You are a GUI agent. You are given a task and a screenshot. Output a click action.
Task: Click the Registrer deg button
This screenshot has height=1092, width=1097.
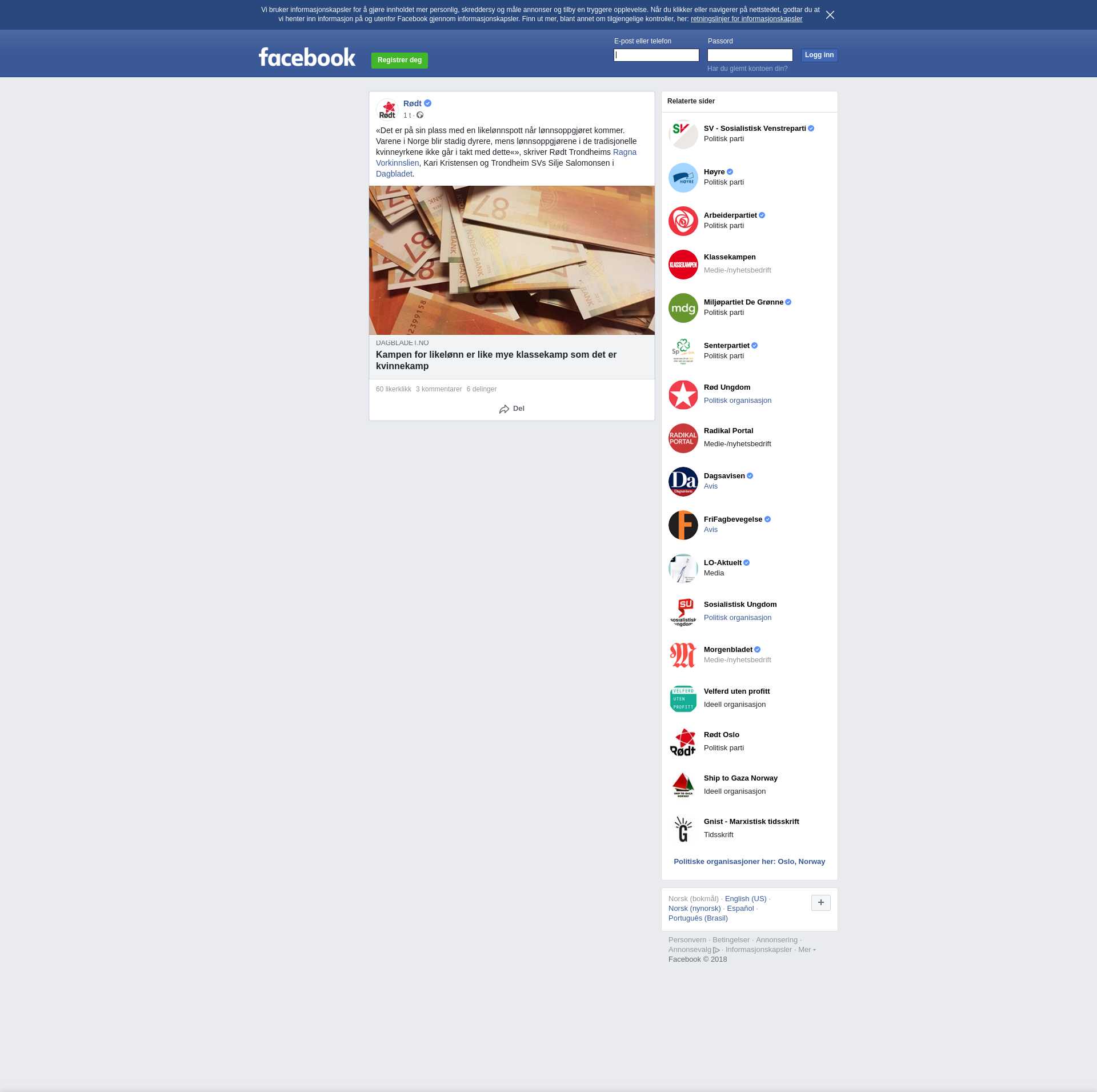pos(399,60)
